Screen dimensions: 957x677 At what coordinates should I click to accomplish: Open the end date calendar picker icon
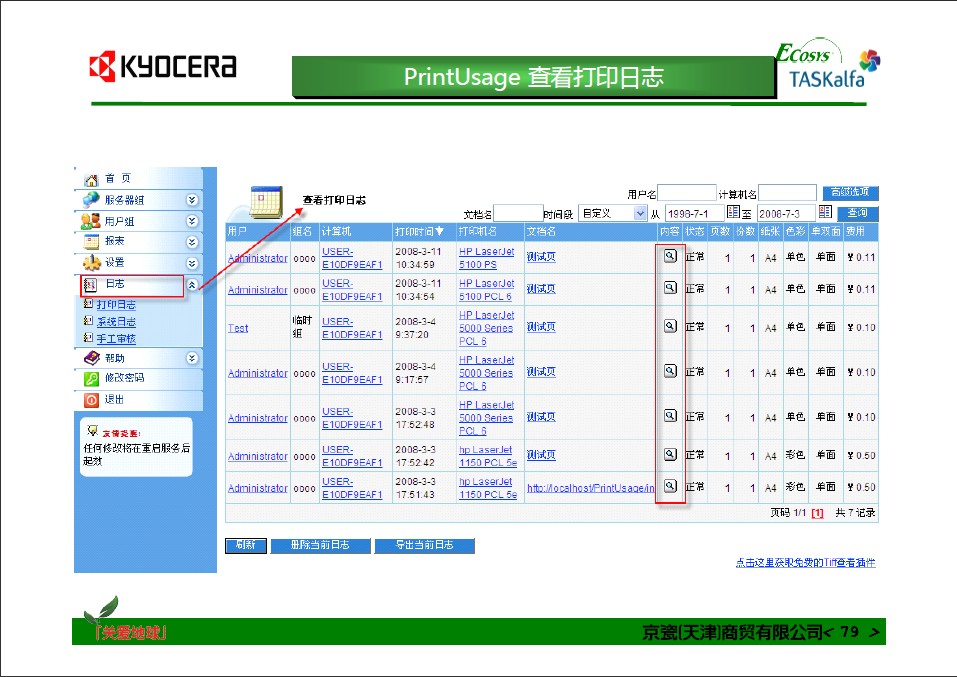coord(825,213)
